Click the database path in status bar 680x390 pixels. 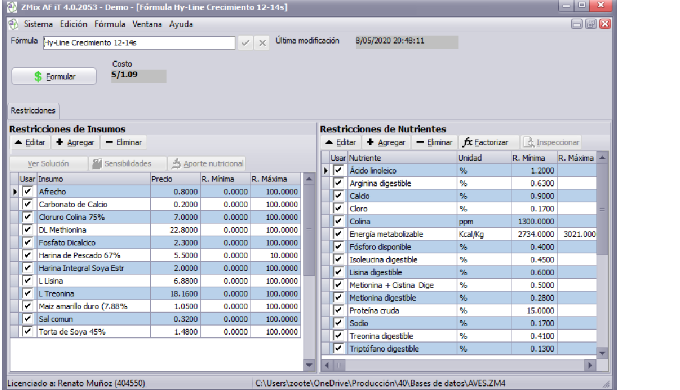[380, 383]
